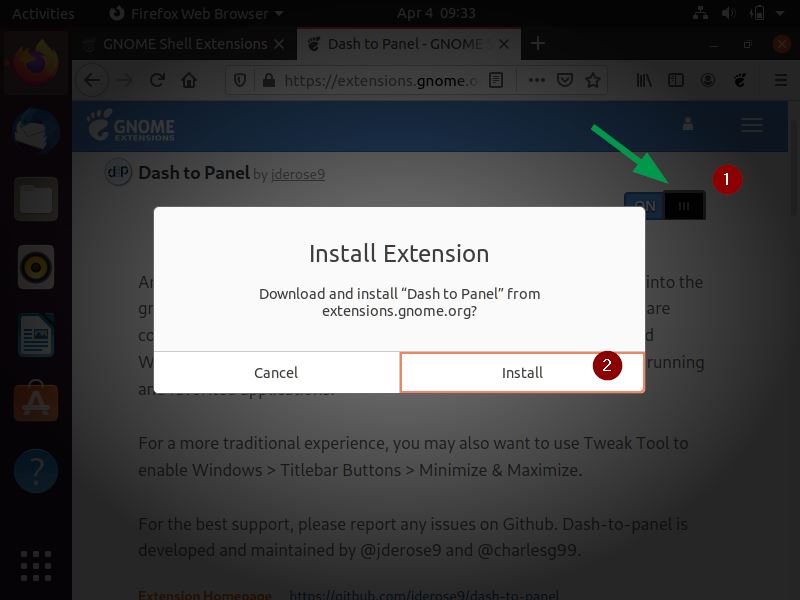Image resolution: width=800 pixels, height=600 pixels.
Task: Open Firefox hamburger menu
Action: click(x=781, y=80)
